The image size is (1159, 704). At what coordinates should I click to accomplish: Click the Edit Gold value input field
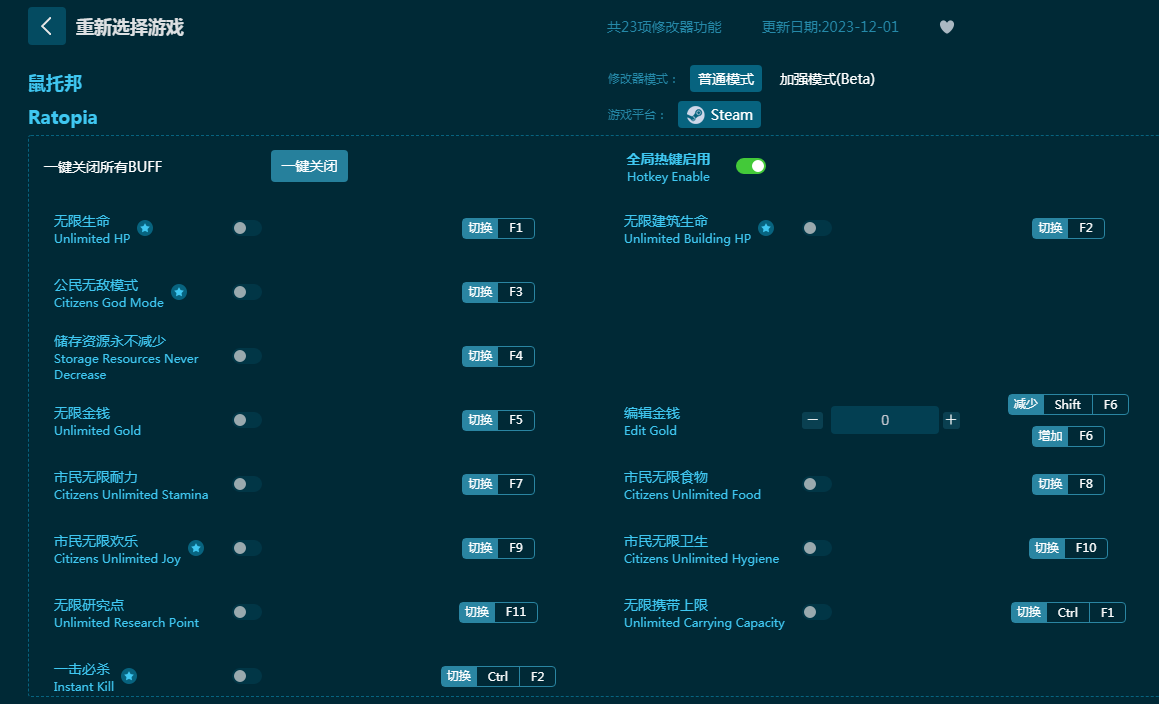click(884, 420)
